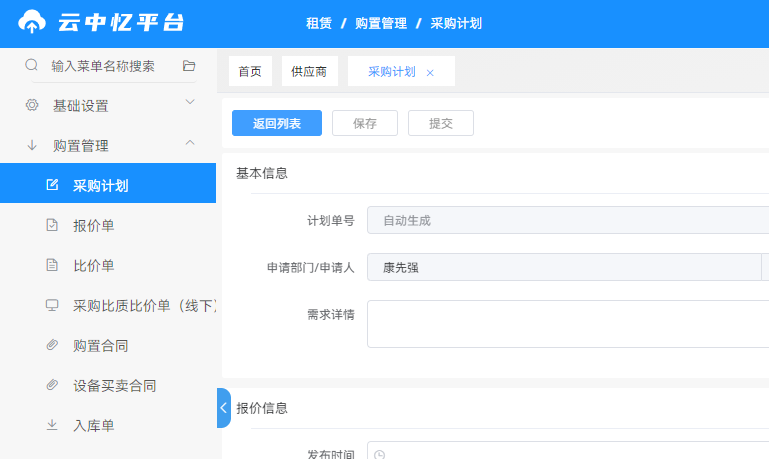Click the 保存 button
Viewport: 769px width, 459px height.
click(365, 123)
